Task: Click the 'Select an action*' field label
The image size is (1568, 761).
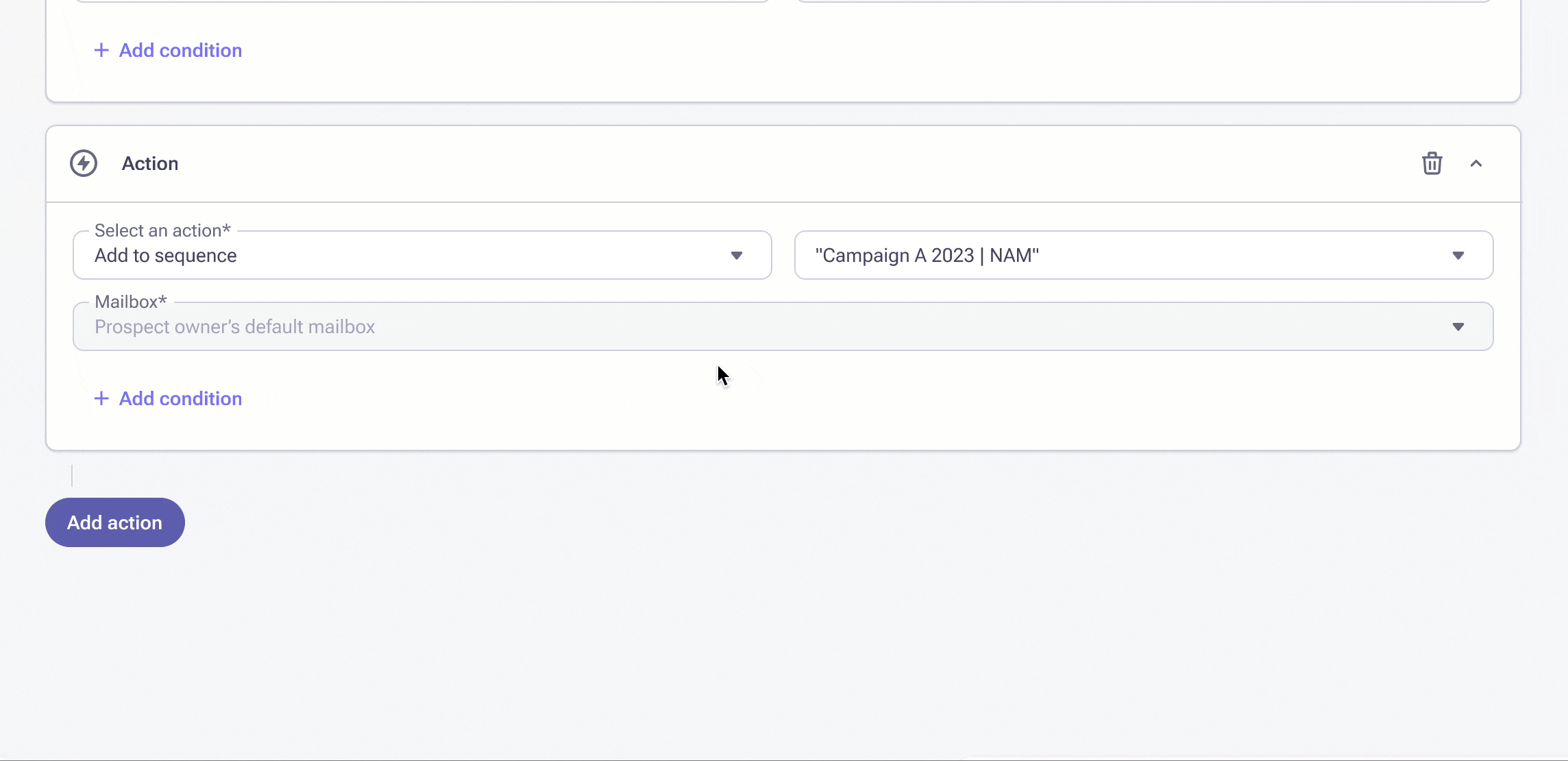Action: (162, 230)
